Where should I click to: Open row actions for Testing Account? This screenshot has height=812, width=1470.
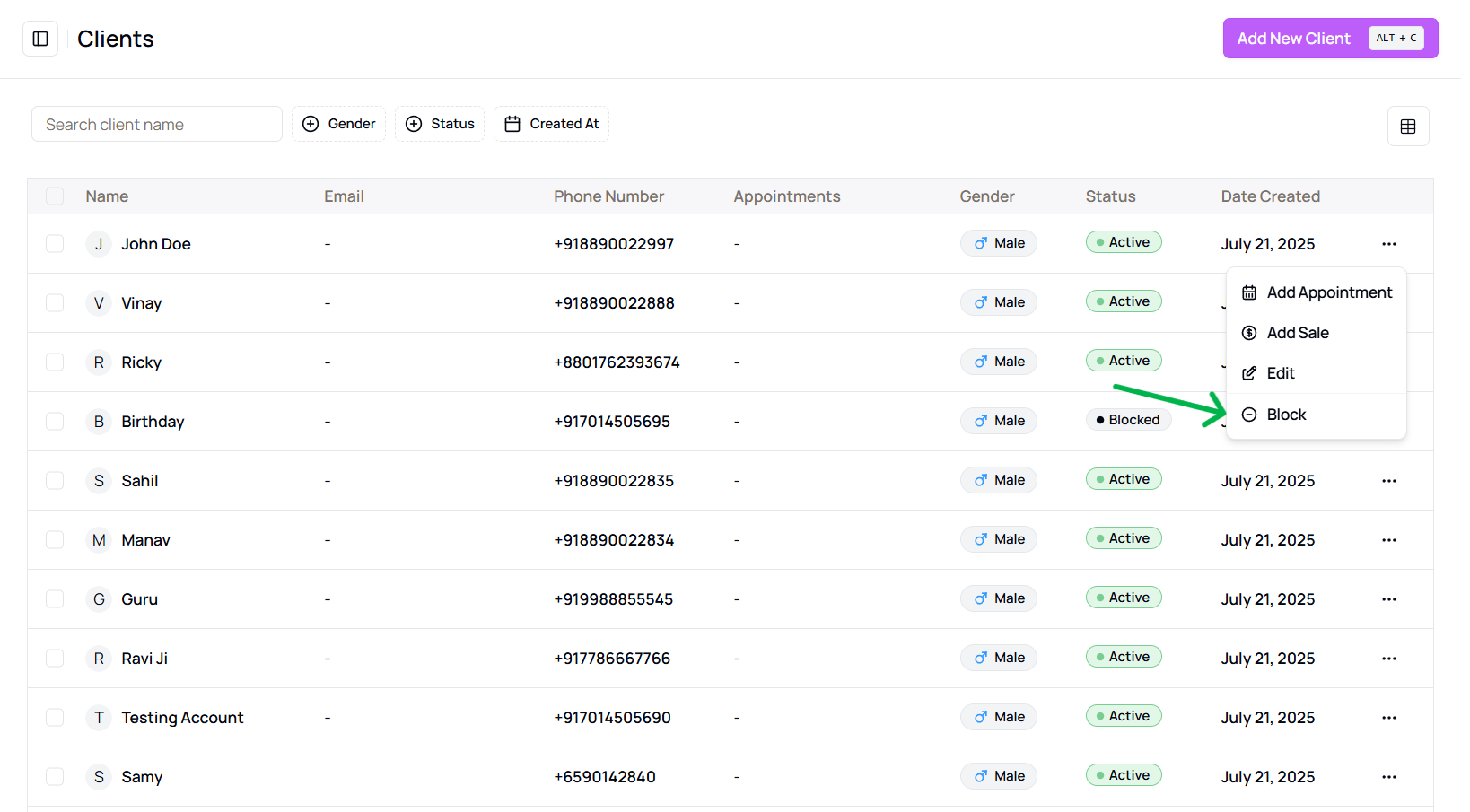[1389, 718]
